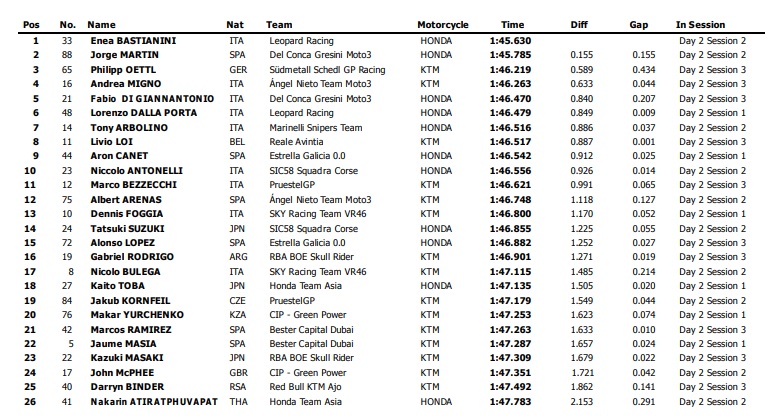
Task: Select rider name Darryn BINDER
Action: [x=123, y=385]
